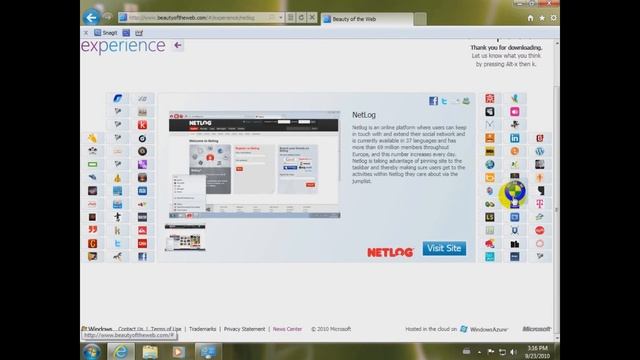
Task: Open the Windows Start orb
Action: (92, 351)
